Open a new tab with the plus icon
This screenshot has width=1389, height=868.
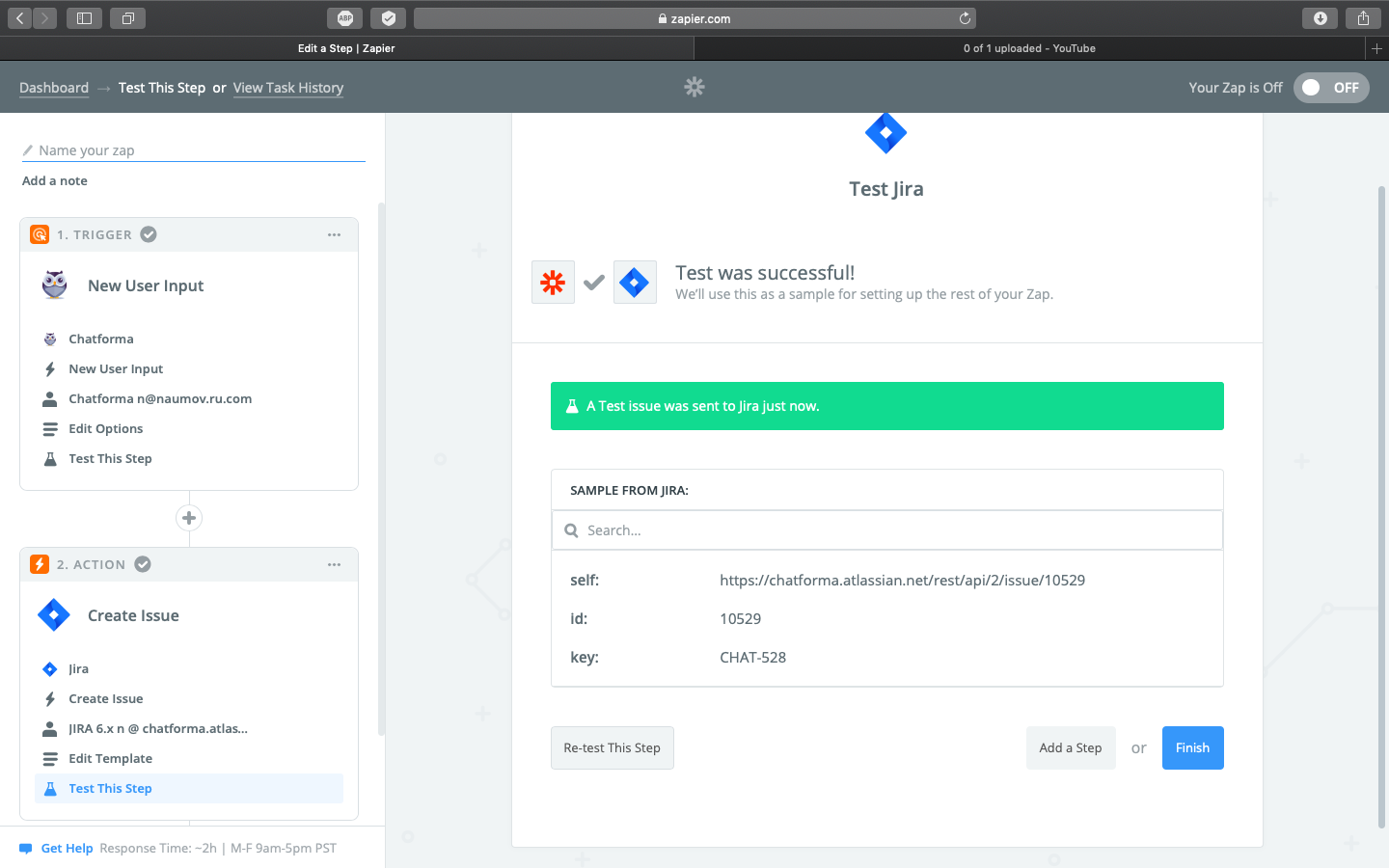tap(1376, 48)
